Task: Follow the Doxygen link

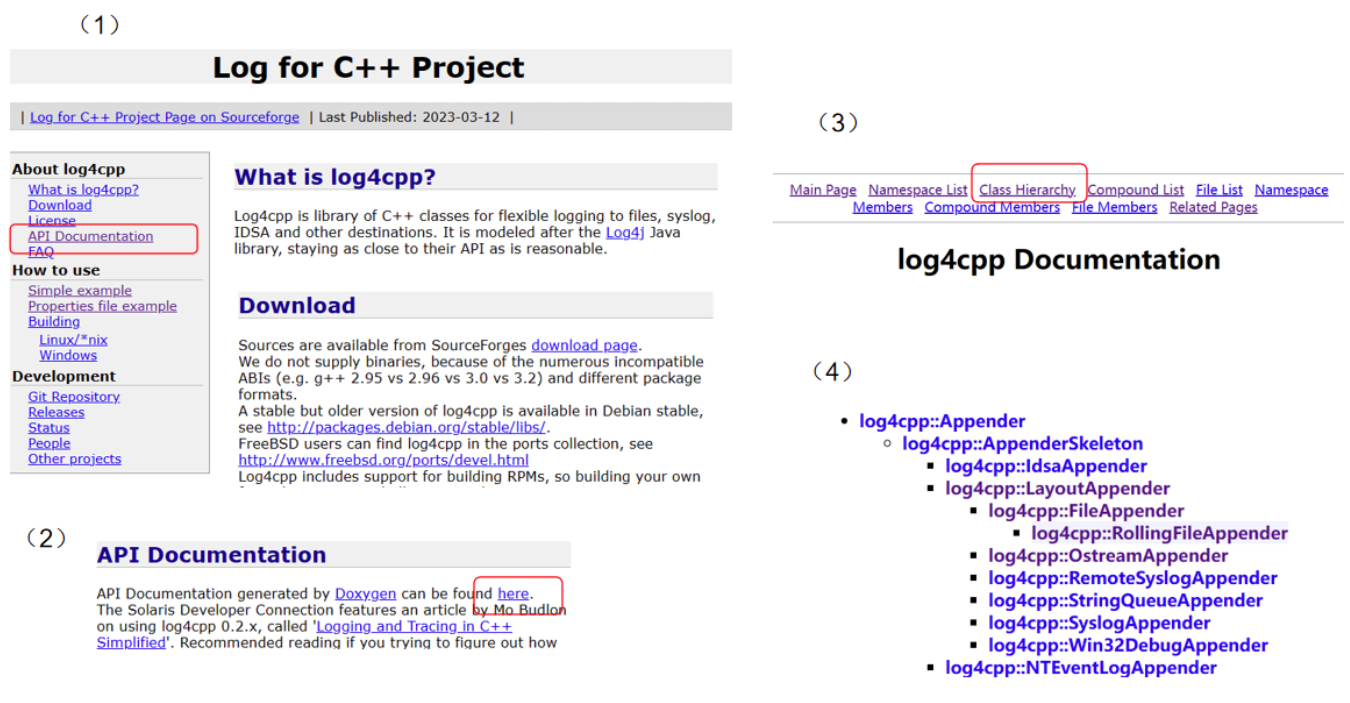Action: (x=365, y=594)
